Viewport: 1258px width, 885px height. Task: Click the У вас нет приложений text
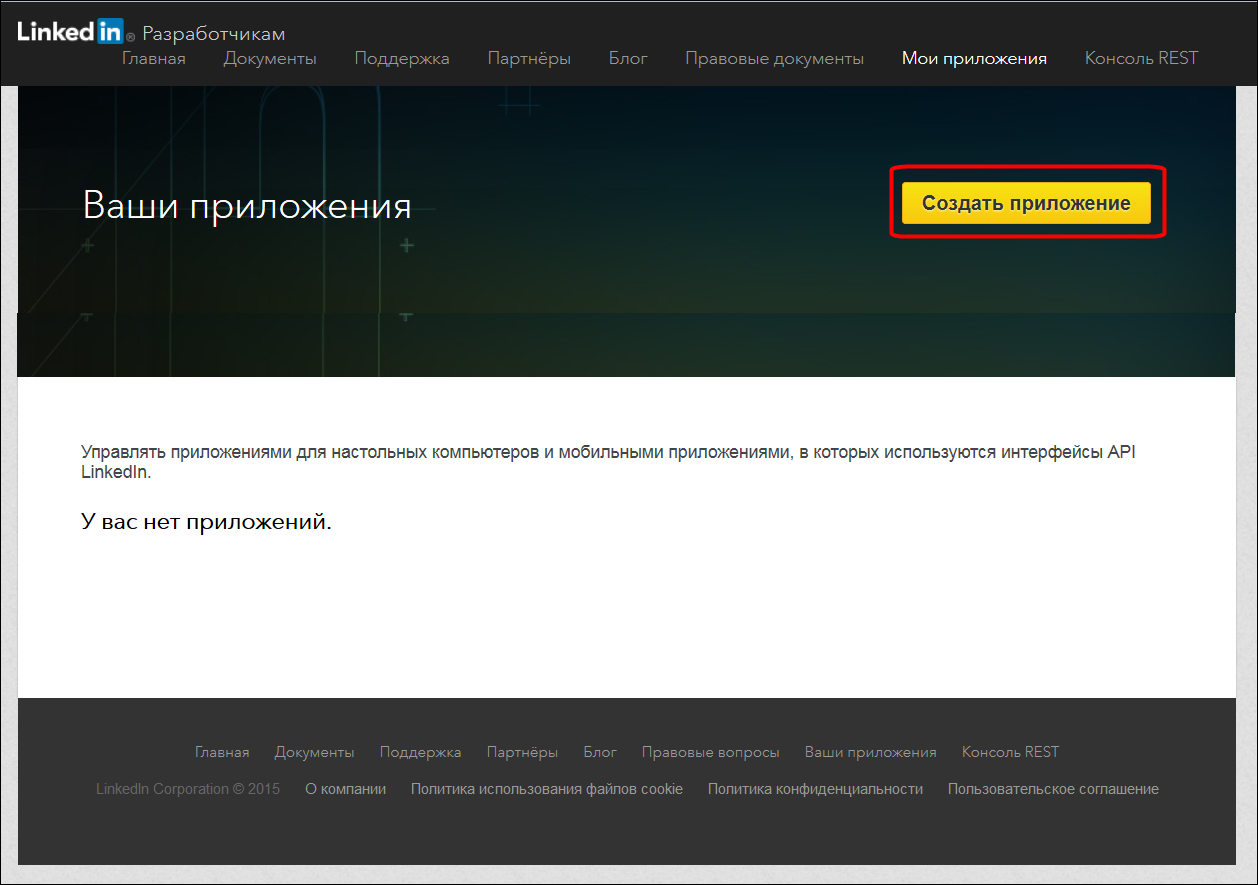pos(206,521)
